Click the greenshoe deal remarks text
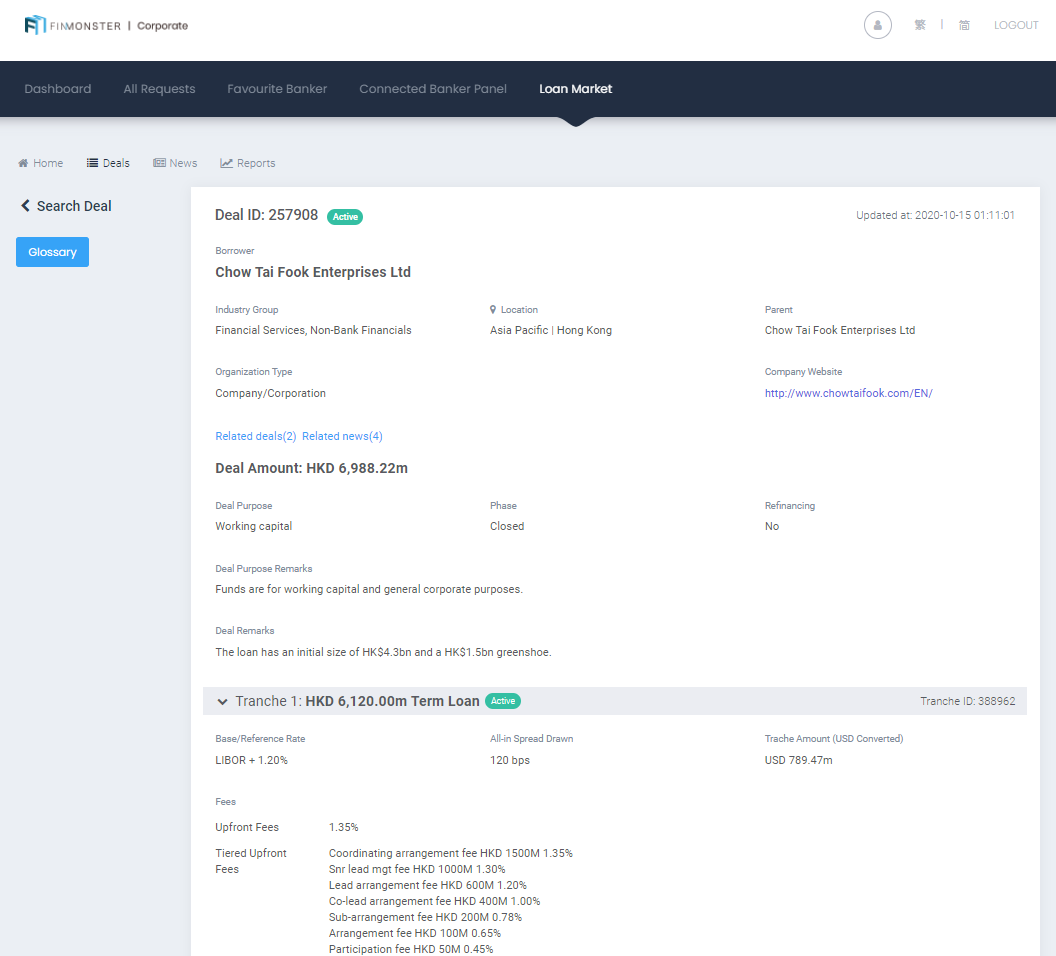1056x956 pixels. point(383,652)
